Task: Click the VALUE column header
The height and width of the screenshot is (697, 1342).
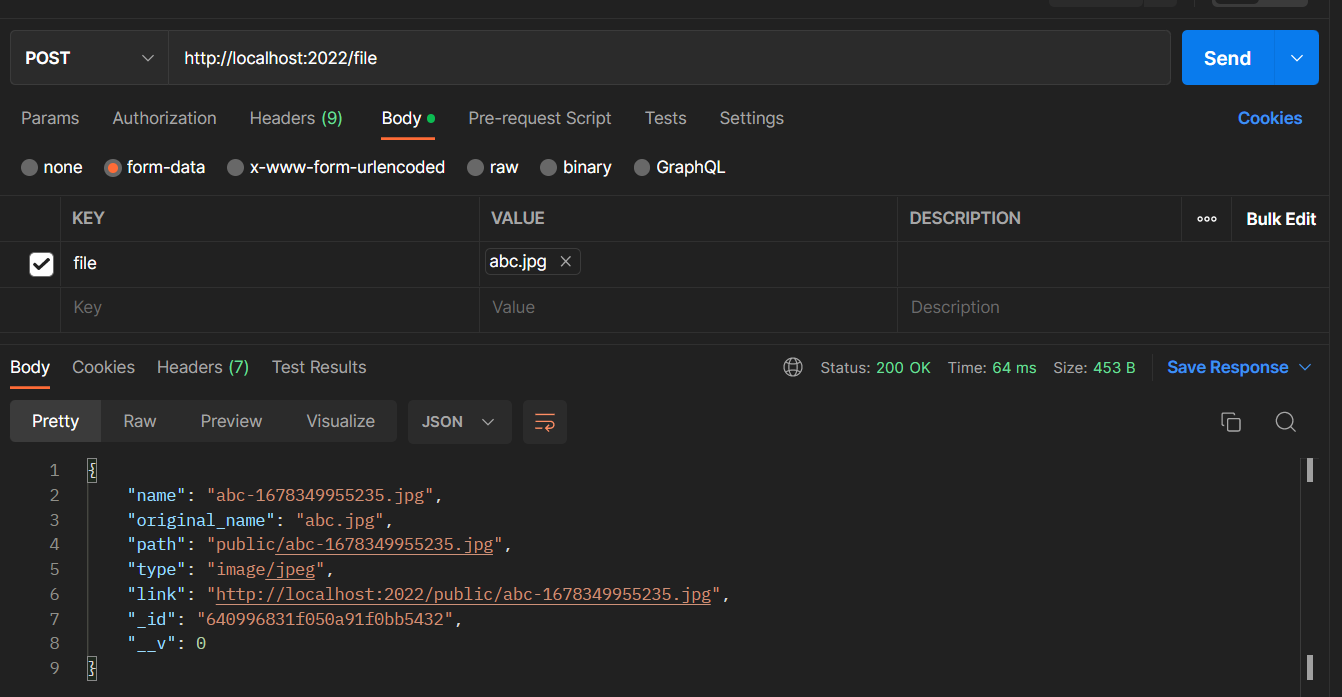Action: pos(518,218)
